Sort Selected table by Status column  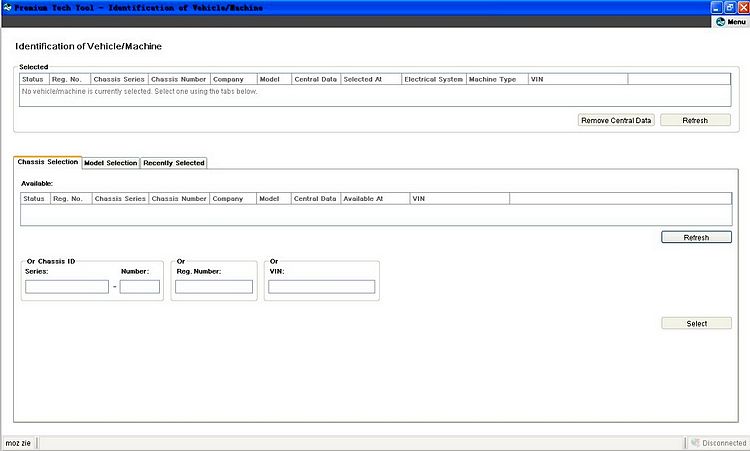pyautogui.click(x=34, y=79)
